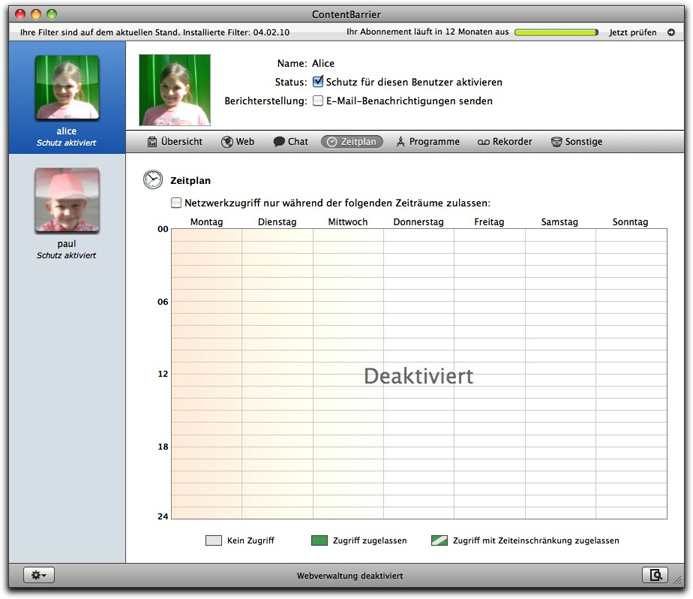Select user alice in sidebar
This screenshot has width=693, height=599.
click(x=67, y=98)
